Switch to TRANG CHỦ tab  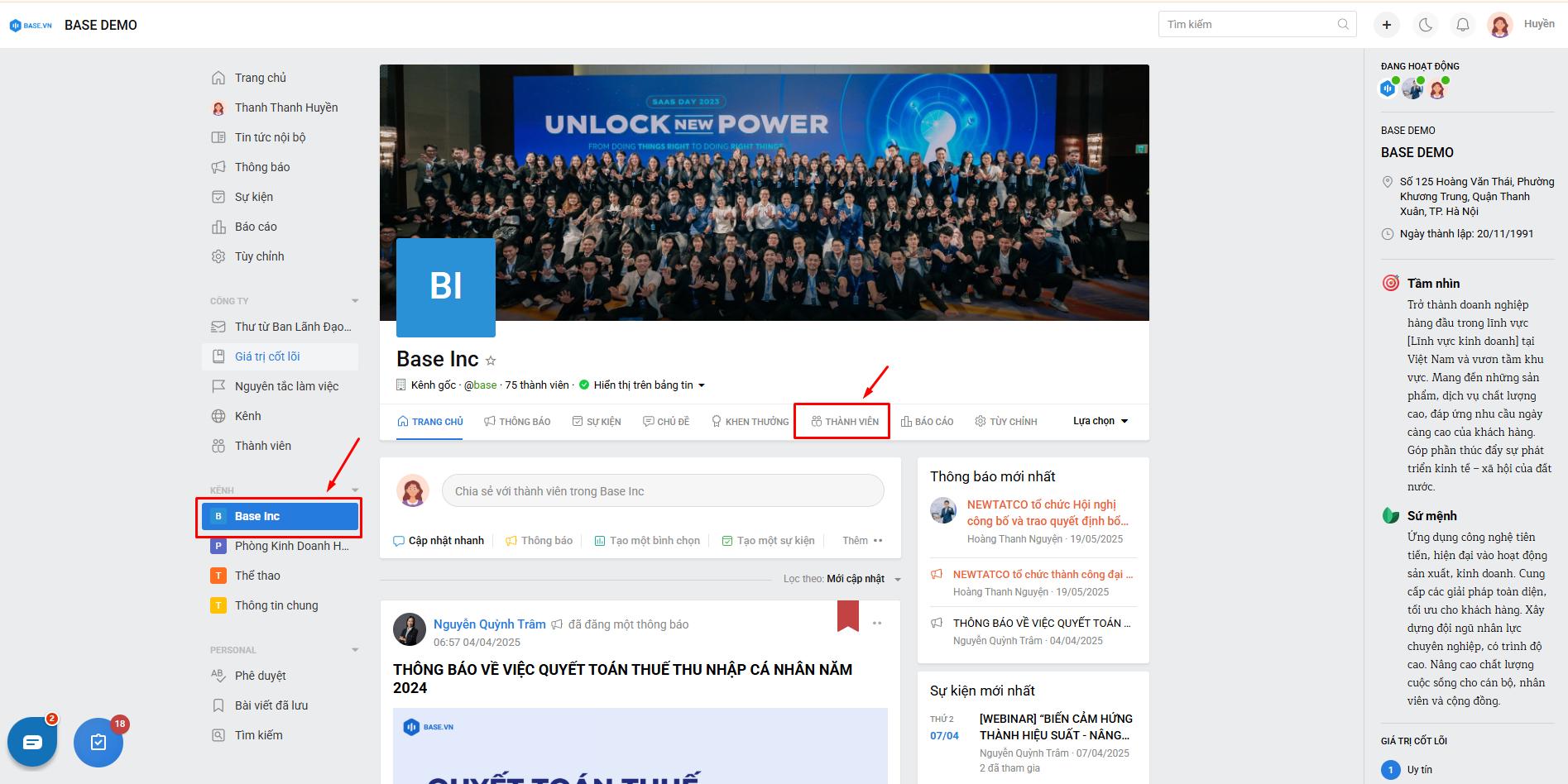pos(430,422)
